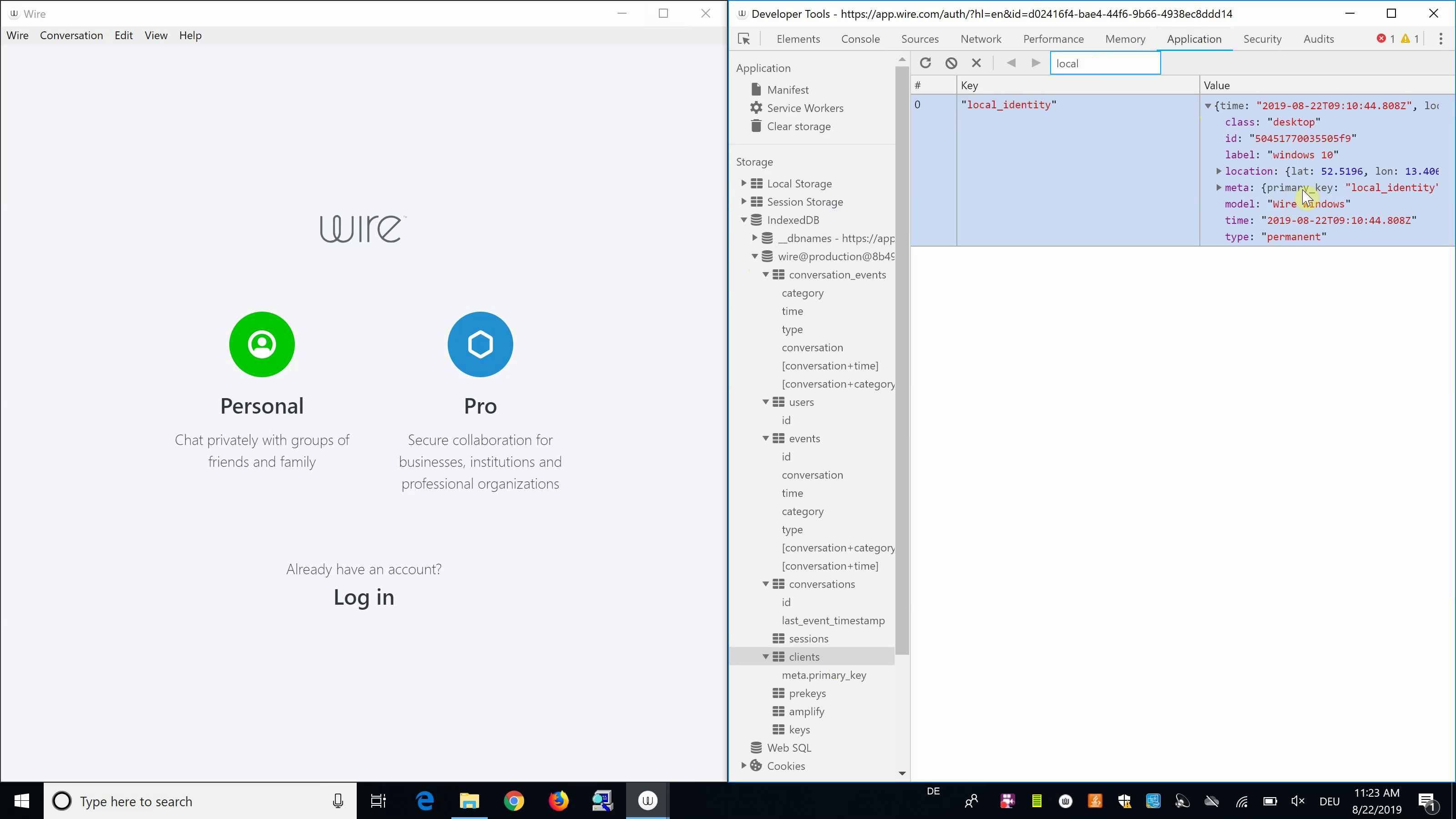Viewport: 1456px width, 819px height.
Task: Open the Conversation menu in Wire
Action: [71, 35]
